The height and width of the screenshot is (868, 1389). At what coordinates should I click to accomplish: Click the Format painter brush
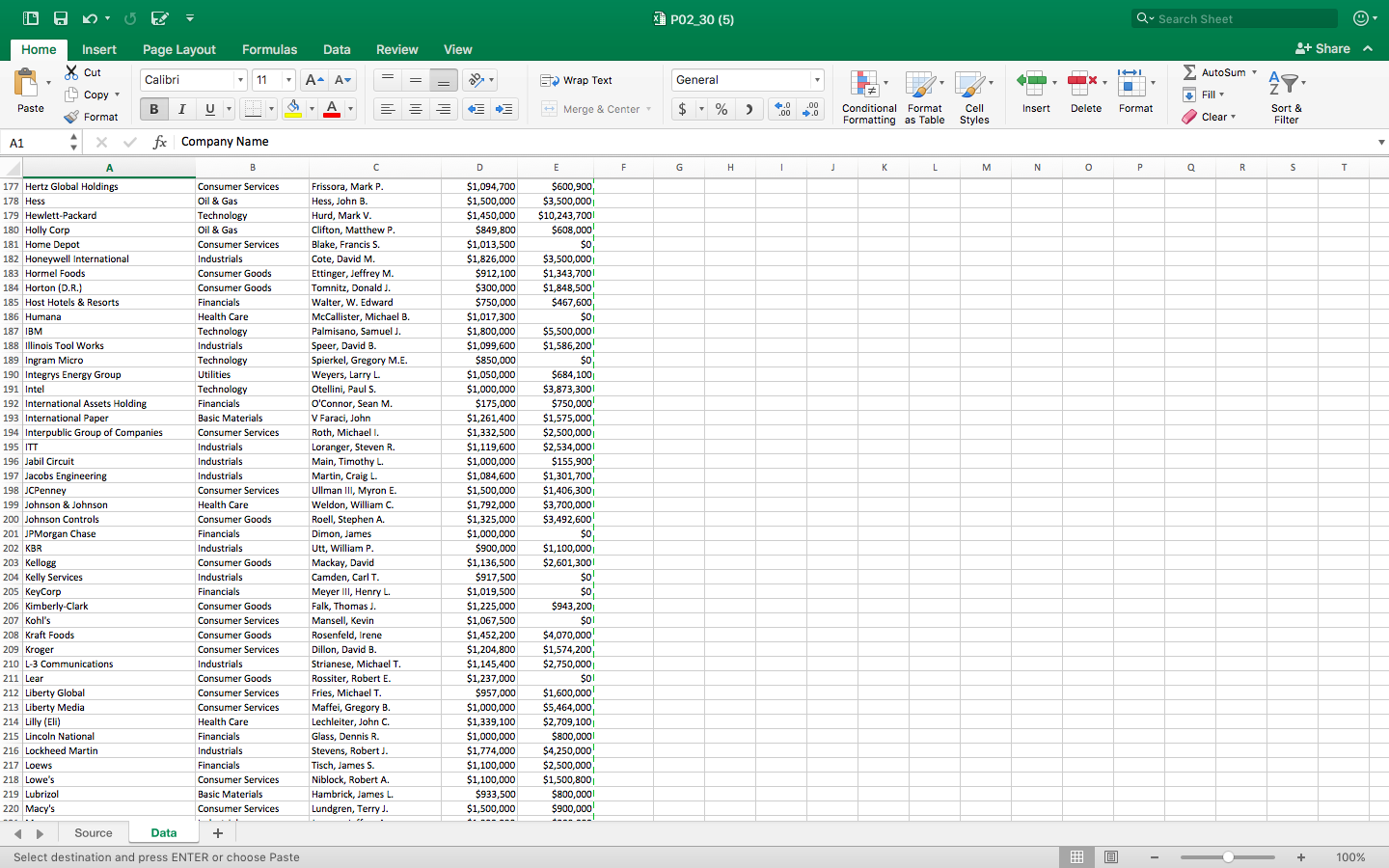click(x=71, y=117)
